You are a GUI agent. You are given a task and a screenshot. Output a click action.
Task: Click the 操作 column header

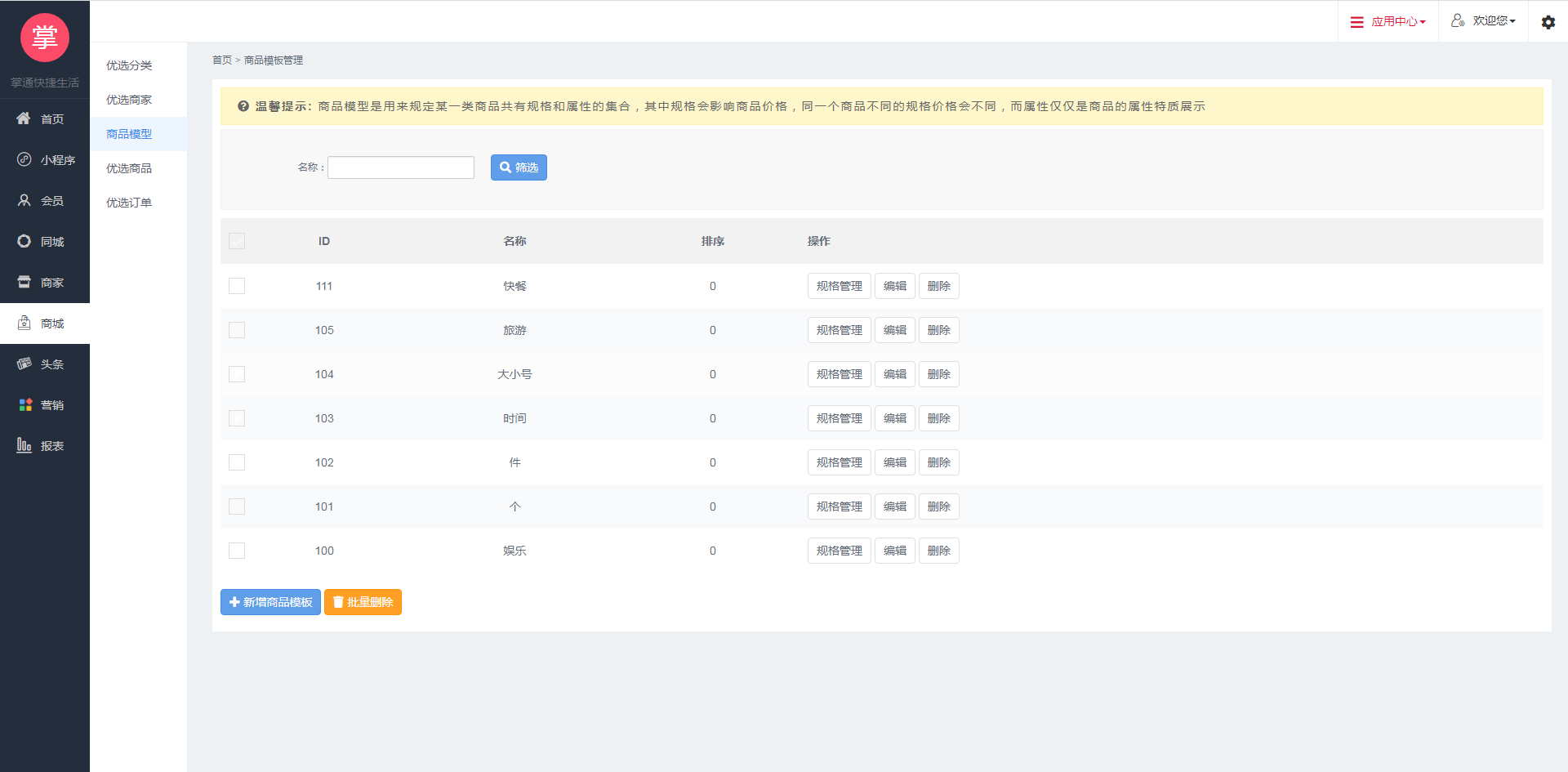[x=819, y=241]
